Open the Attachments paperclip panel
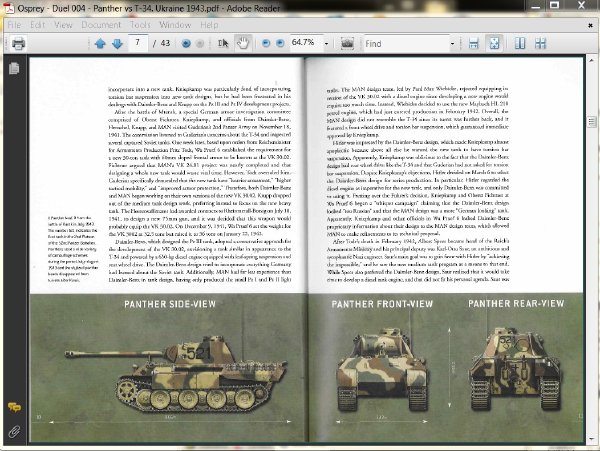The width and height of the screenshot is (600, 451). click(14, 431)
